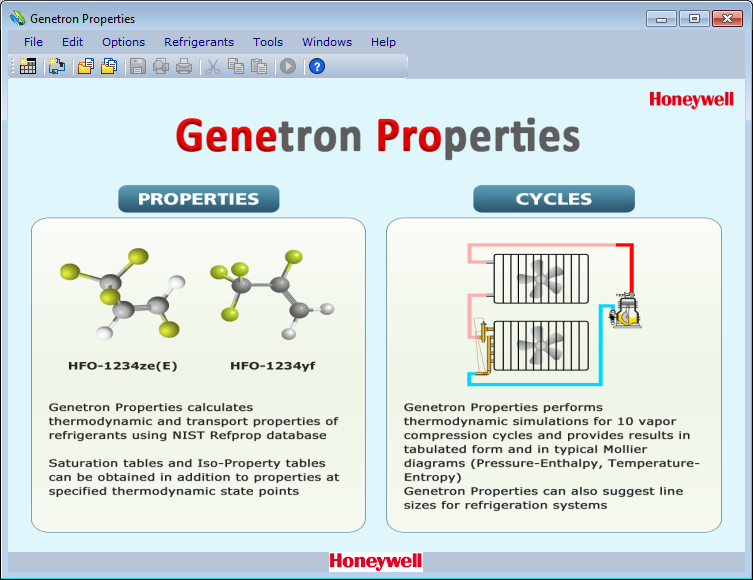Click the properties table icon in toolbar

click(28, 67)
